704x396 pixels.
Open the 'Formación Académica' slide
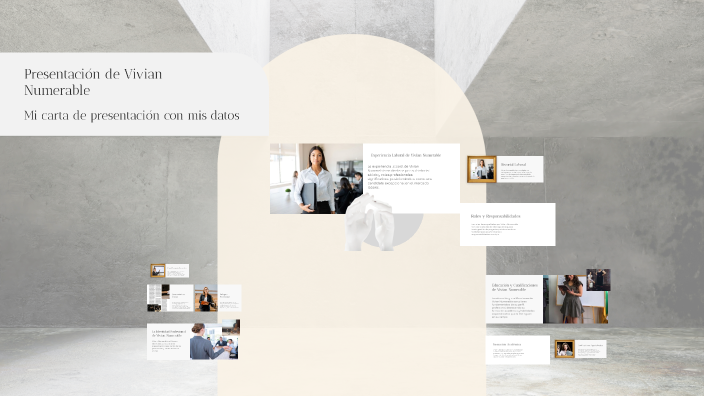pos(518,350)
